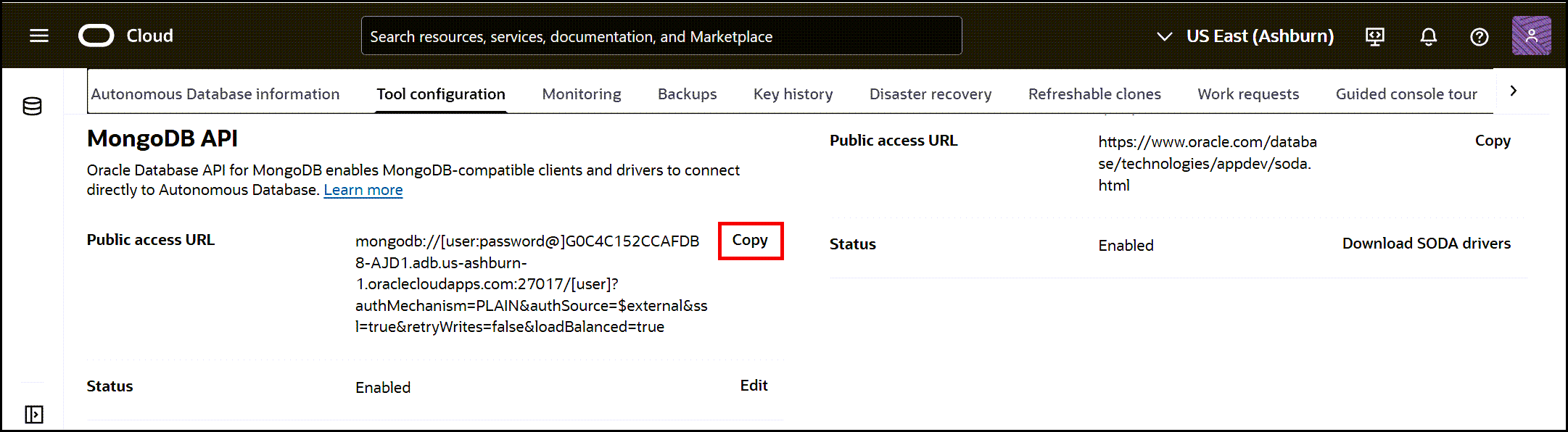Screen dimensions: 1568x432
Task: Open the Key history tab
Action: [793, 94]
